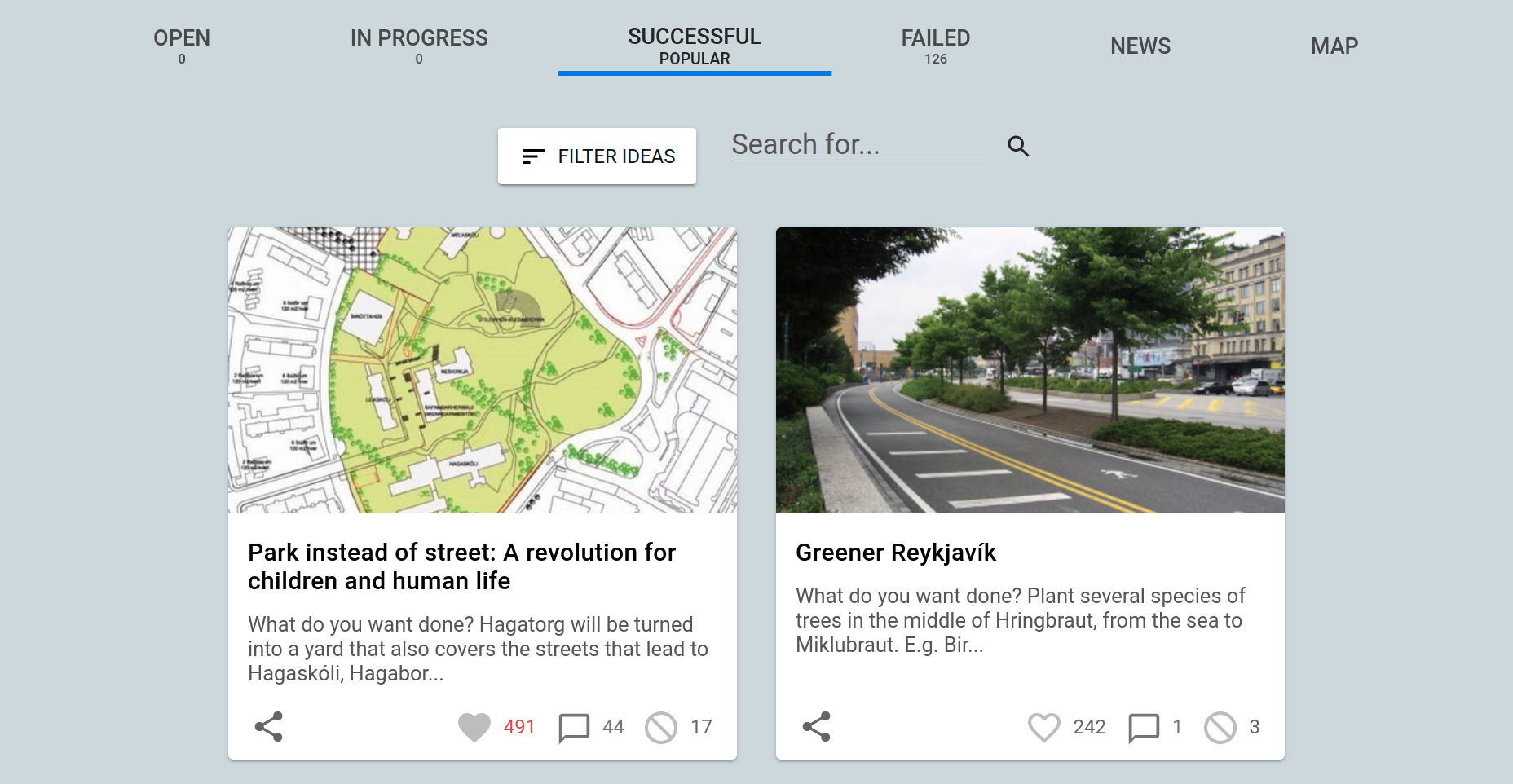Open the Map tab
This screenshot has width=1513, height=784.
tap(1334, 46)
